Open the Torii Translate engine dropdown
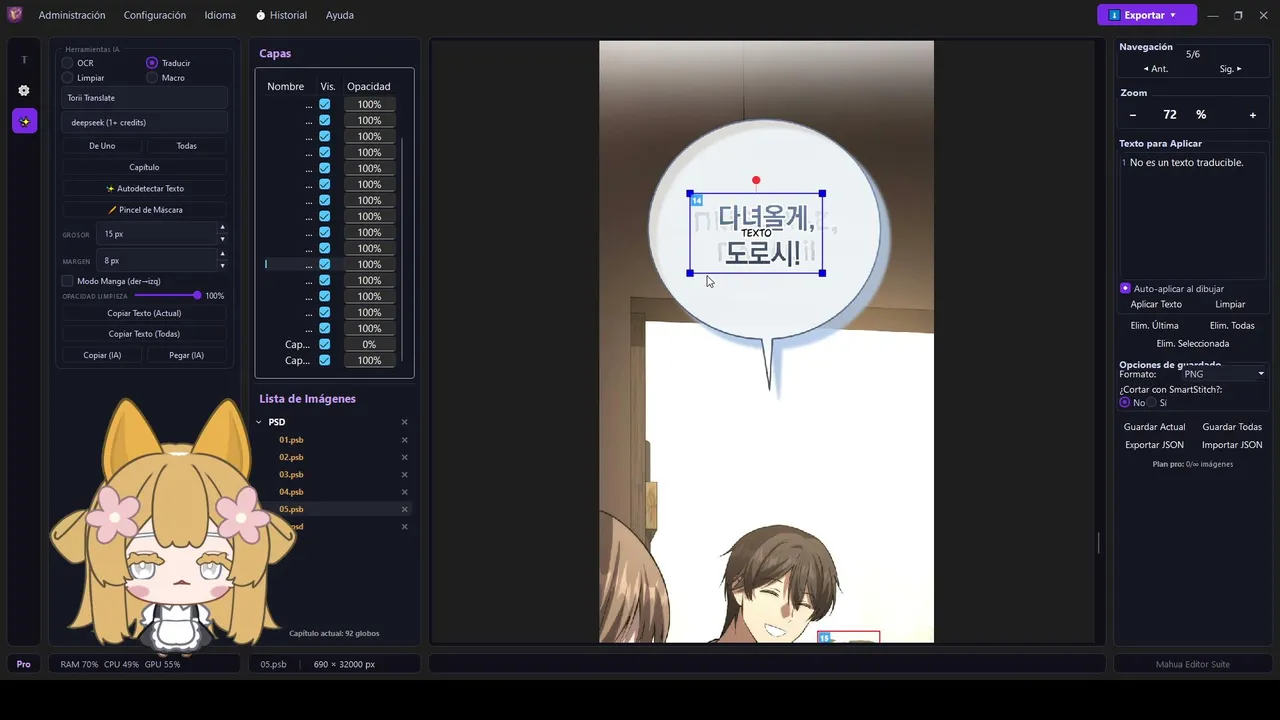1280x720 pixels. tap(145, 98)
